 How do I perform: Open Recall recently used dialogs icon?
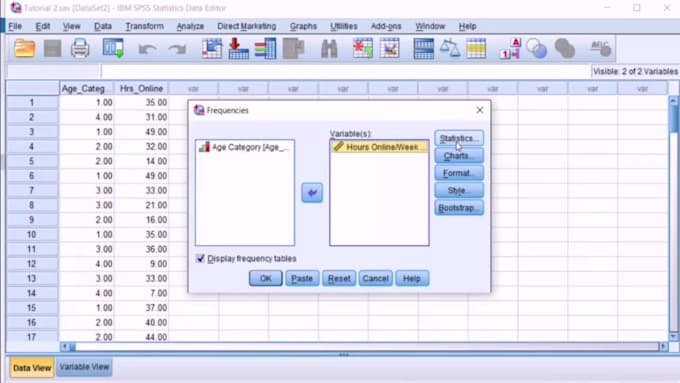pos(113,48)
